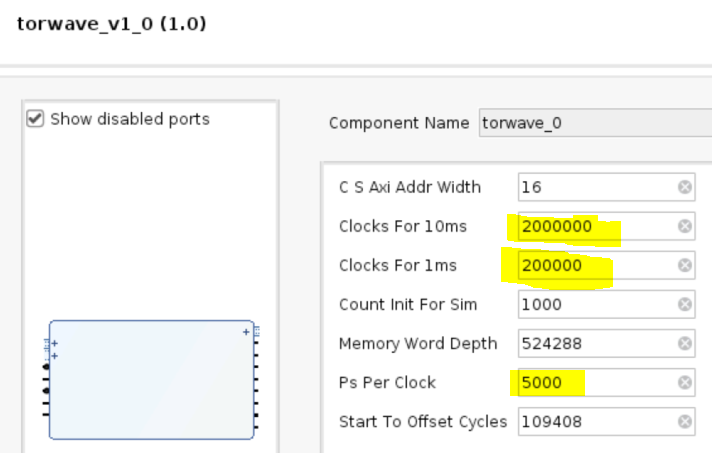Viewport: 712px width, 453px height.
Task: Expand the right-side interface plus on the block
Action: click(x=246, y=332)
